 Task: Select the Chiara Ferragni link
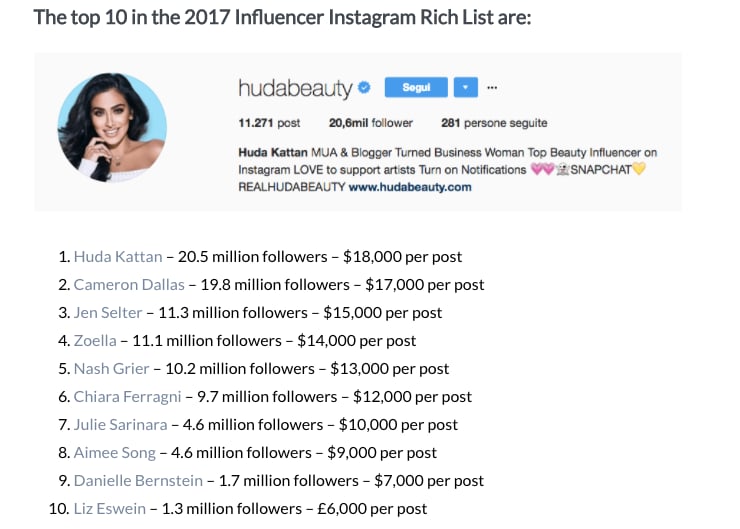pyautogui.click(x=127, y=396)
